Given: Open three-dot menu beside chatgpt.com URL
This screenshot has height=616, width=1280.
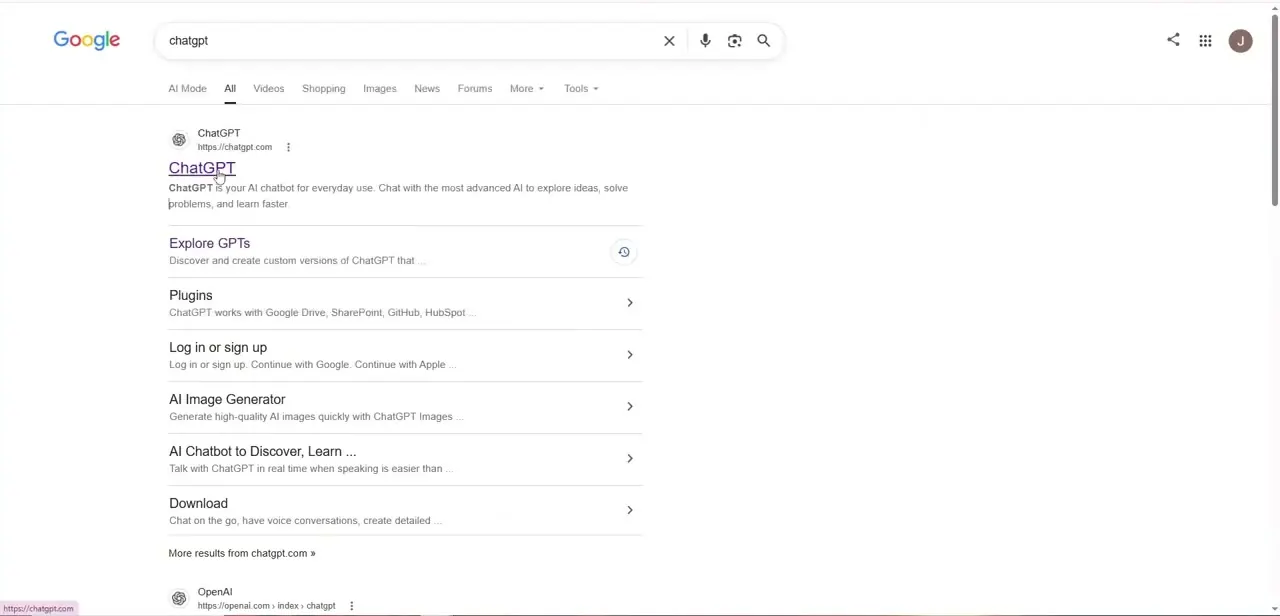Looking at the screenshot, I should click(x=288, y=147).
